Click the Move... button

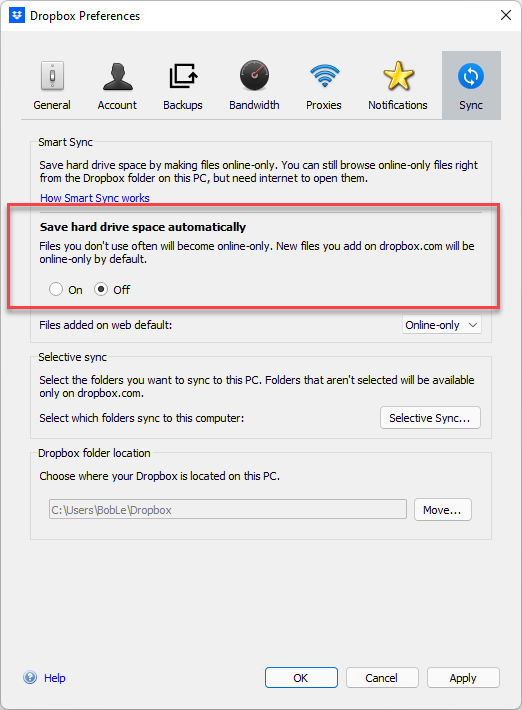[x=443, y=510]
